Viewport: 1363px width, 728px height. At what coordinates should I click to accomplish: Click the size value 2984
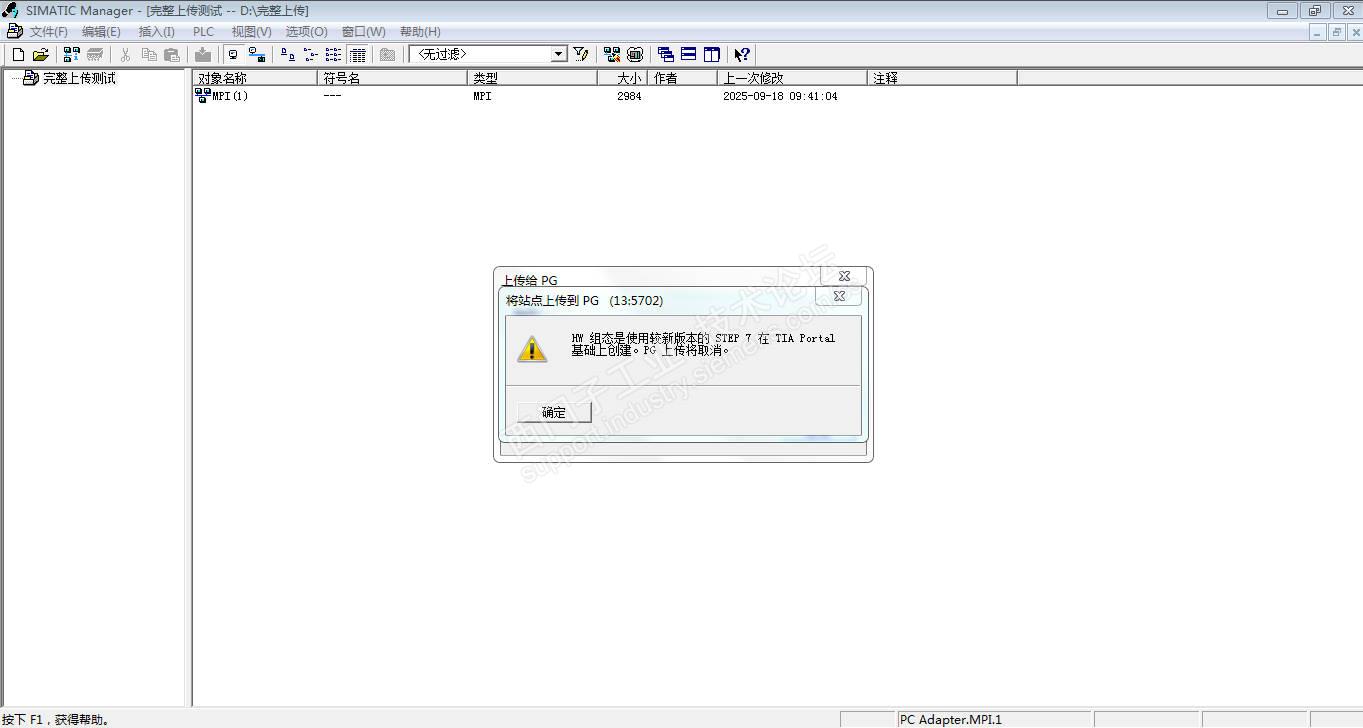coord(629,97)
